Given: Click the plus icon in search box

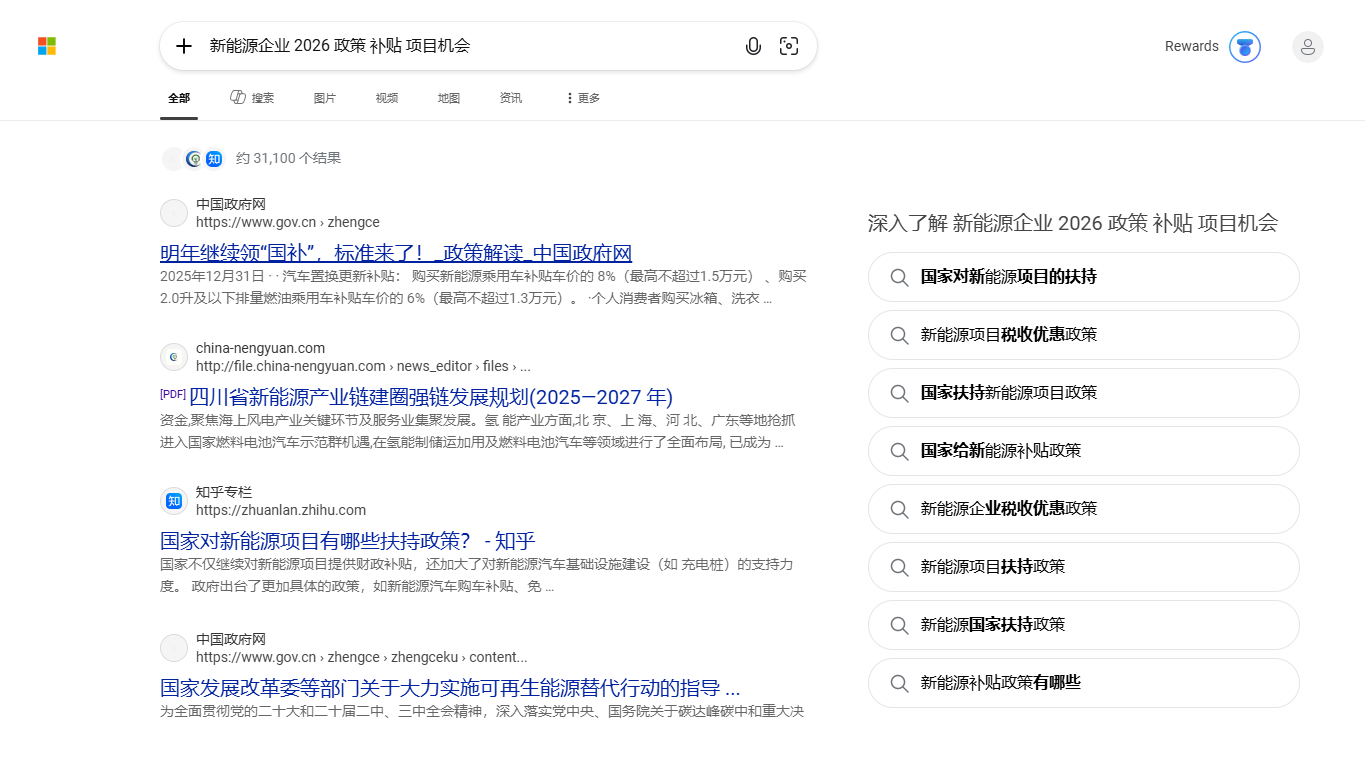Looking at the screenshot, I should 184,46.
